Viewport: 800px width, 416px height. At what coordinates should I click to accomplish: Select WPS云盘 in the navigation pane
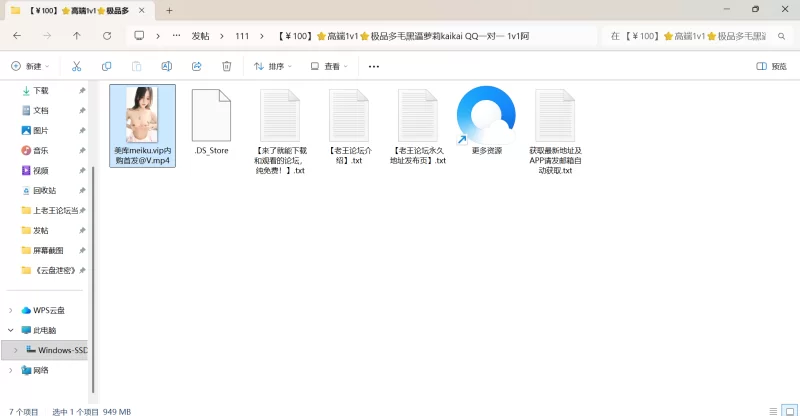[48, 310]
